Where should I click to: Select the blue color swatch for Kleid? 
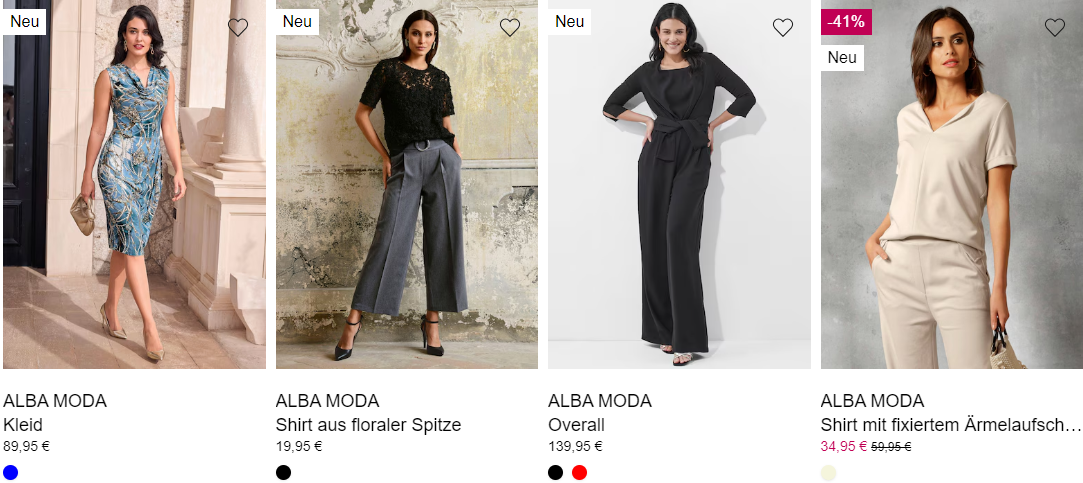10,473
